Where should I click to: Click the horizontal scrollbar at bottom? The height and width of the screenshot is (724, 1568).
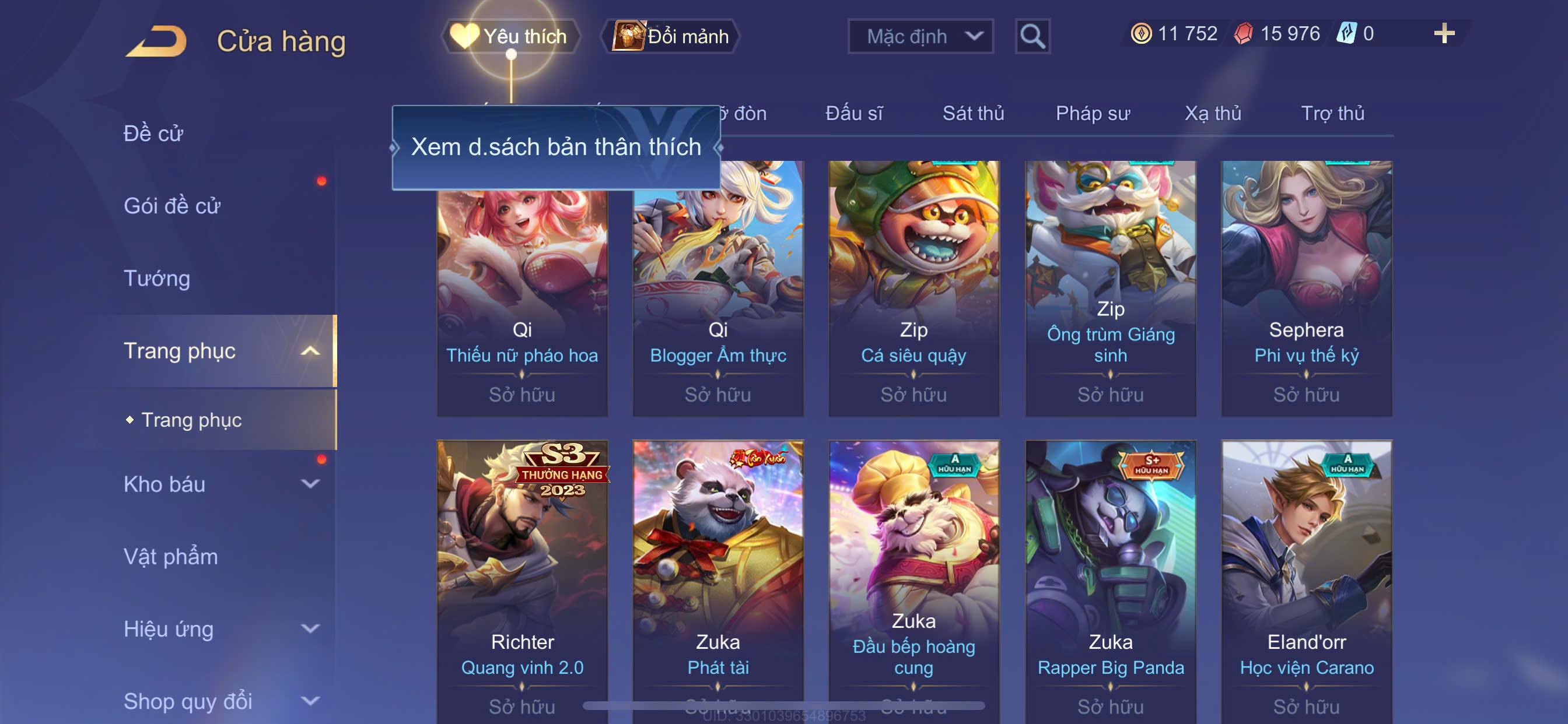(783, 706)
